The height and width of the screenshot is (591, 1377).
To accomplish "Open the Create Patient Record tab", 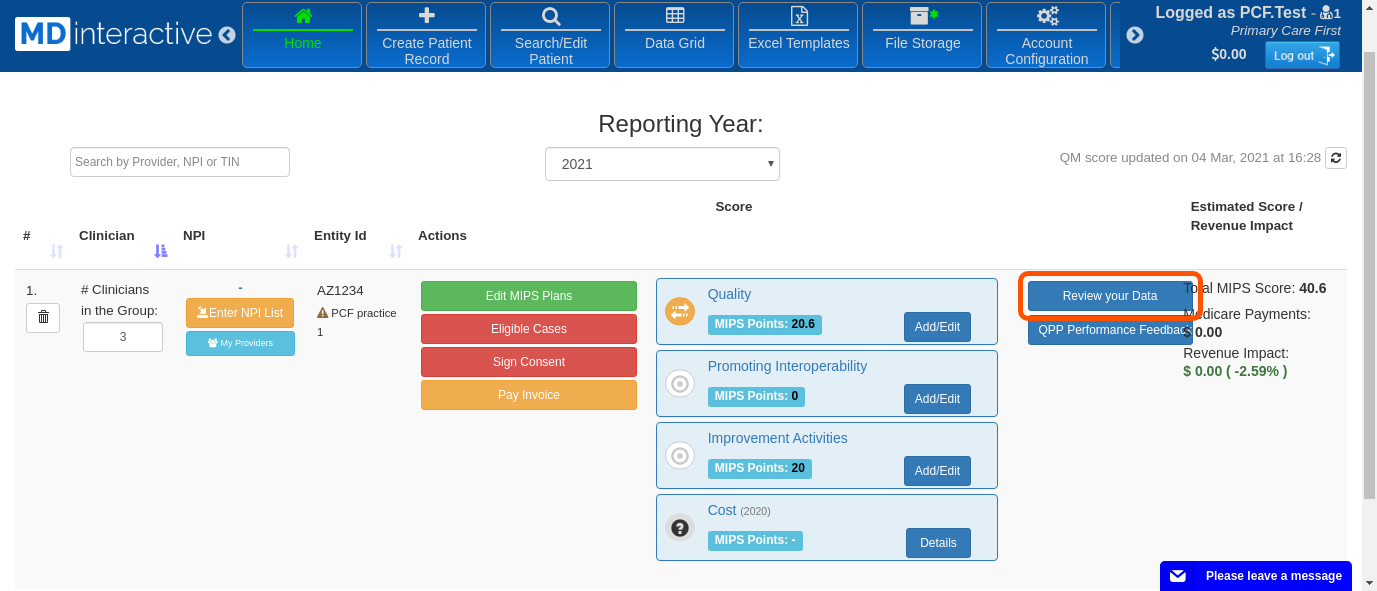I will [x=426, y=35].
